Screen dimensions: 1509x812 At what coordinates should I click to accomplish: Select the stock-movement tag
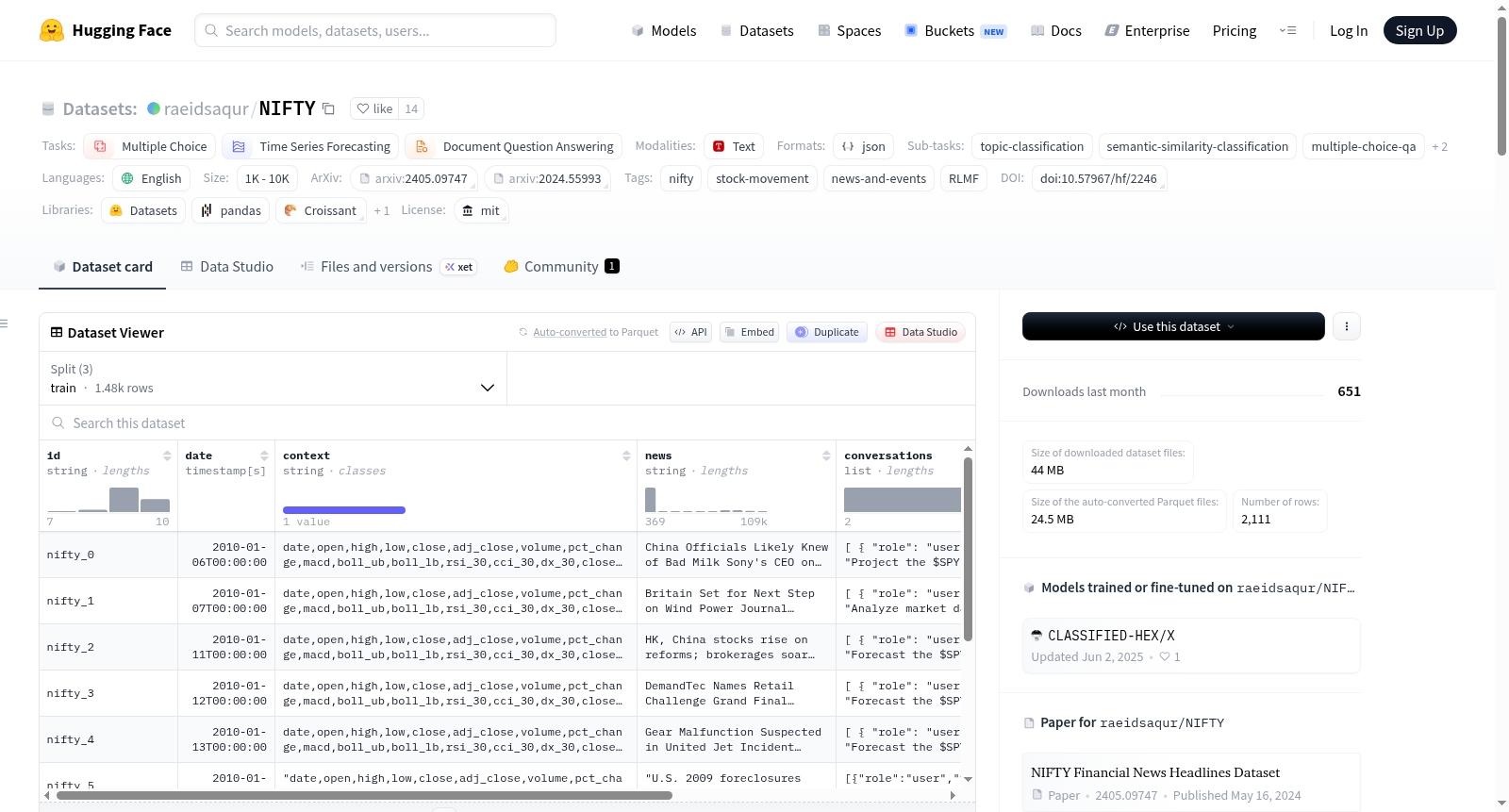point(762,178)
